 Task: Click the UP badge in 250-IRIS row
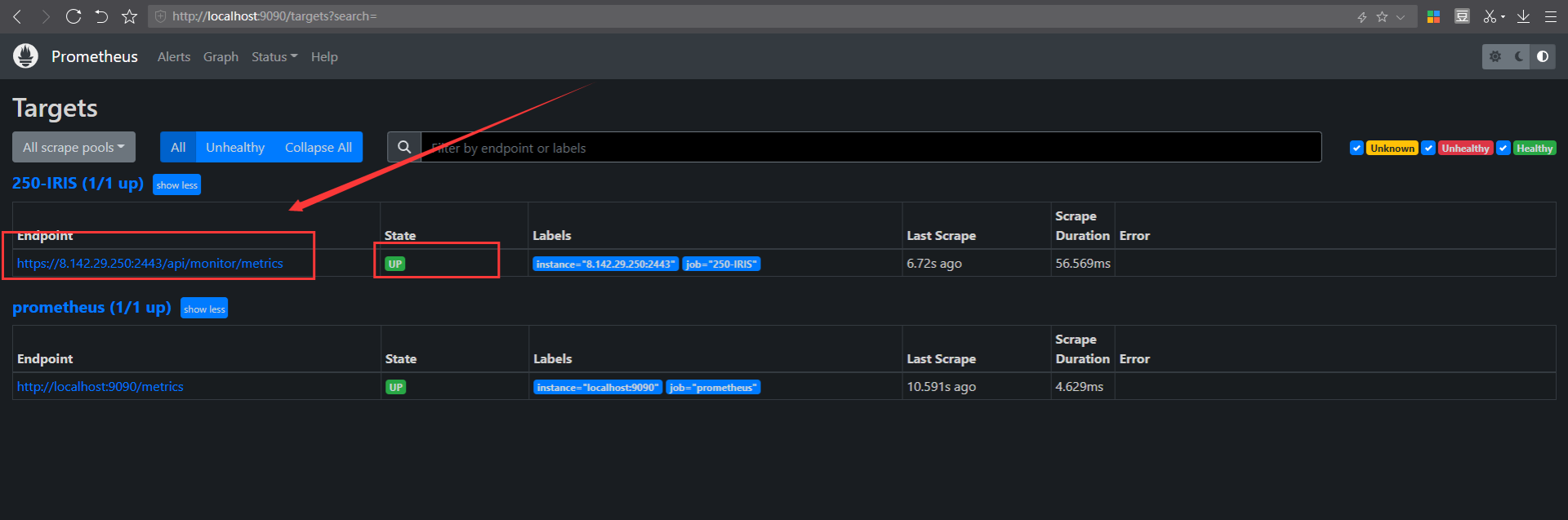coord(395,264)
